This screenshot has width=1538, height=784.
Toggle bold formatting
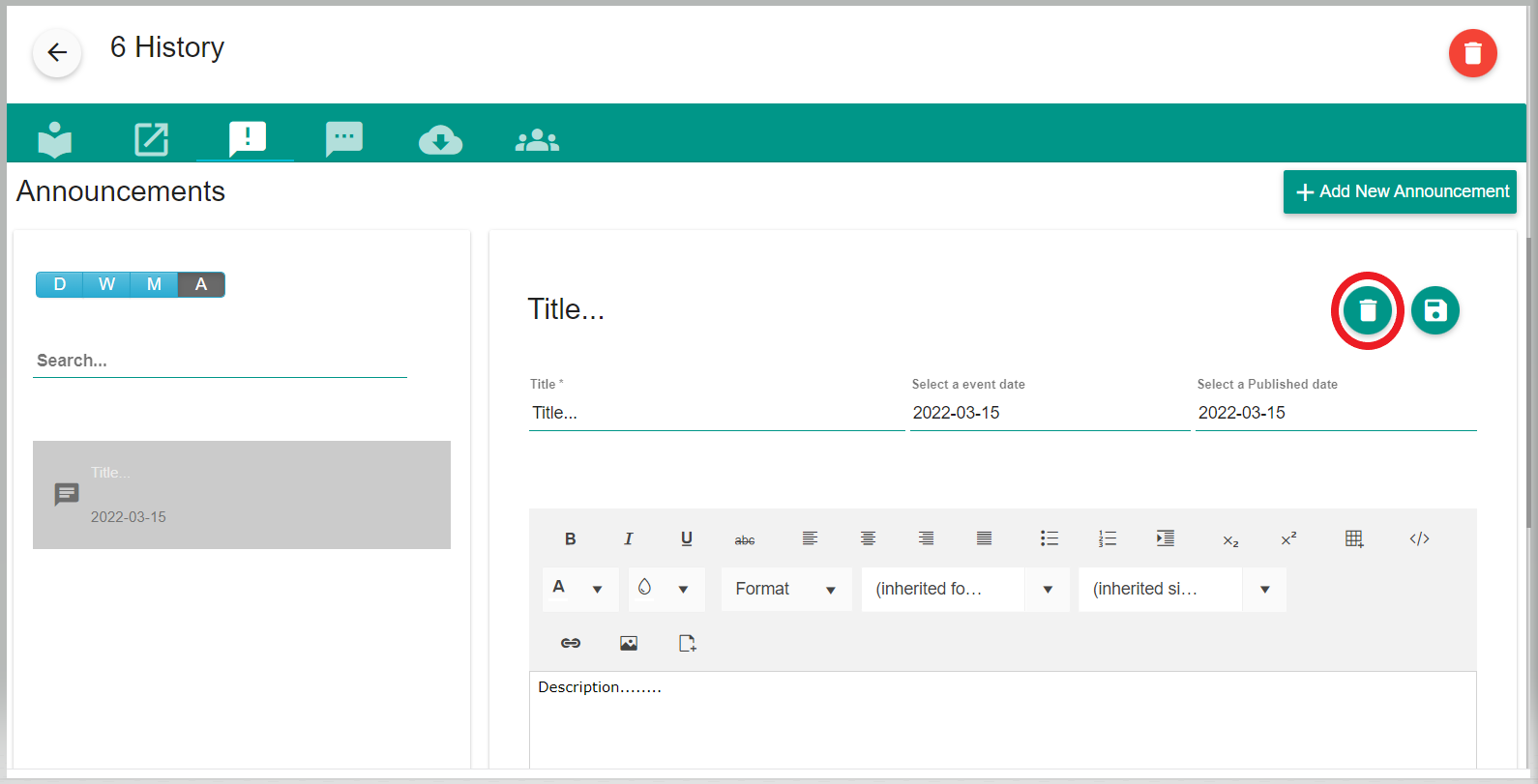coord(571,539)
